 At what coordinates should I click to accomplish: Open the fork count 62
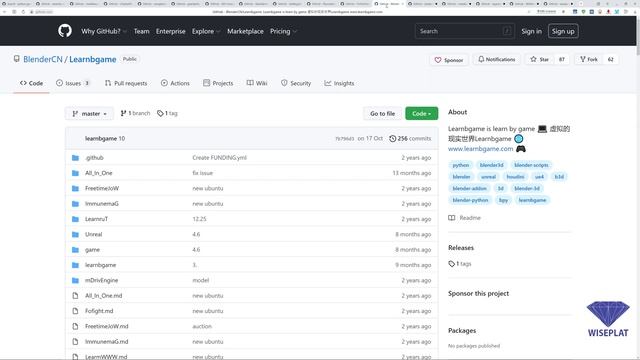(x=611, y=60)
